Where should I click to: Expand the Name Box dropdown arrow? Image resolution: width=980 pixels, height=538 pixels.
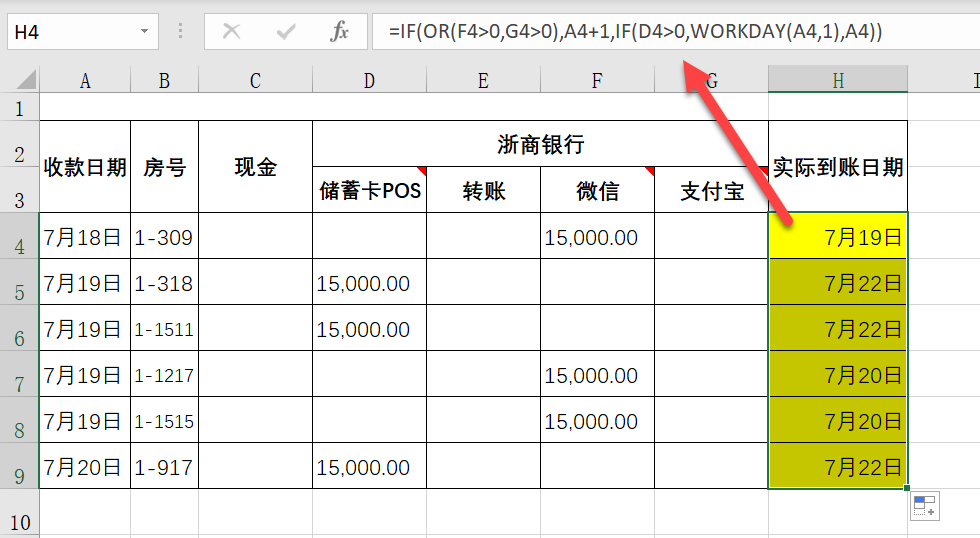(x=145, y=32)
